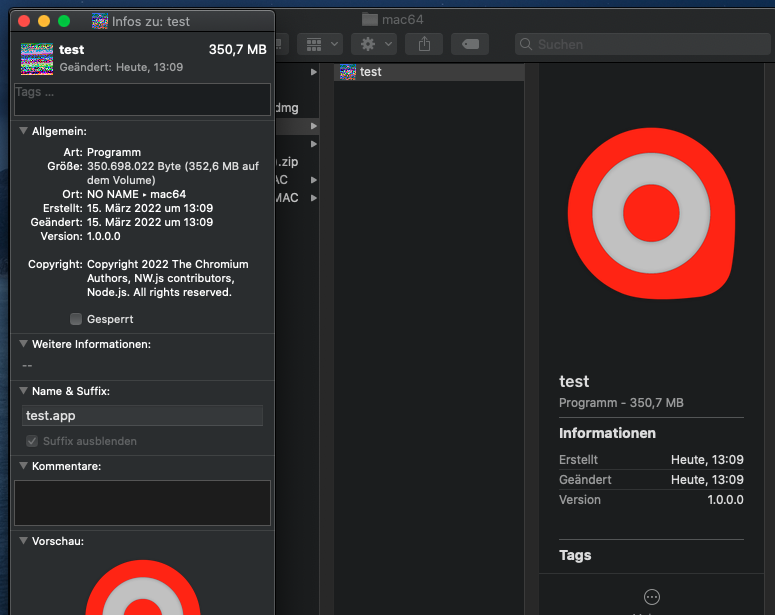The width and height of the screenshot is (775, 615).
Task: Expand the folder row arrow beside dmg column top
Action: click(313, 72)
